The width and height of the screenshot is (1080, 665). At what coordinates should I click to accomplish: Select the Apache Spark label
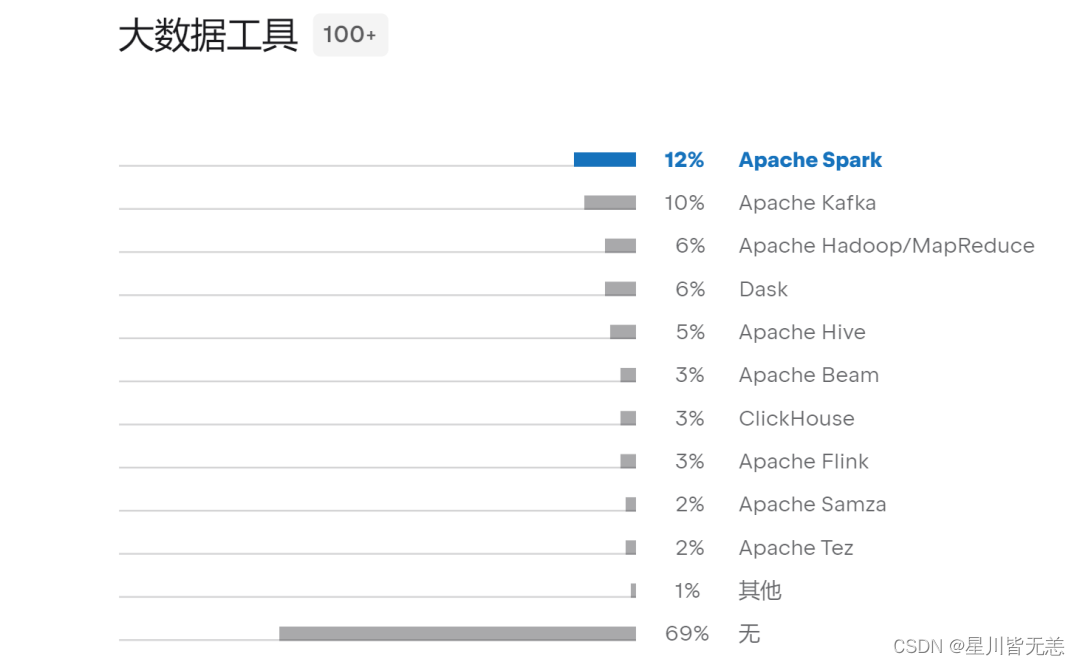click(x=810, y=160)
